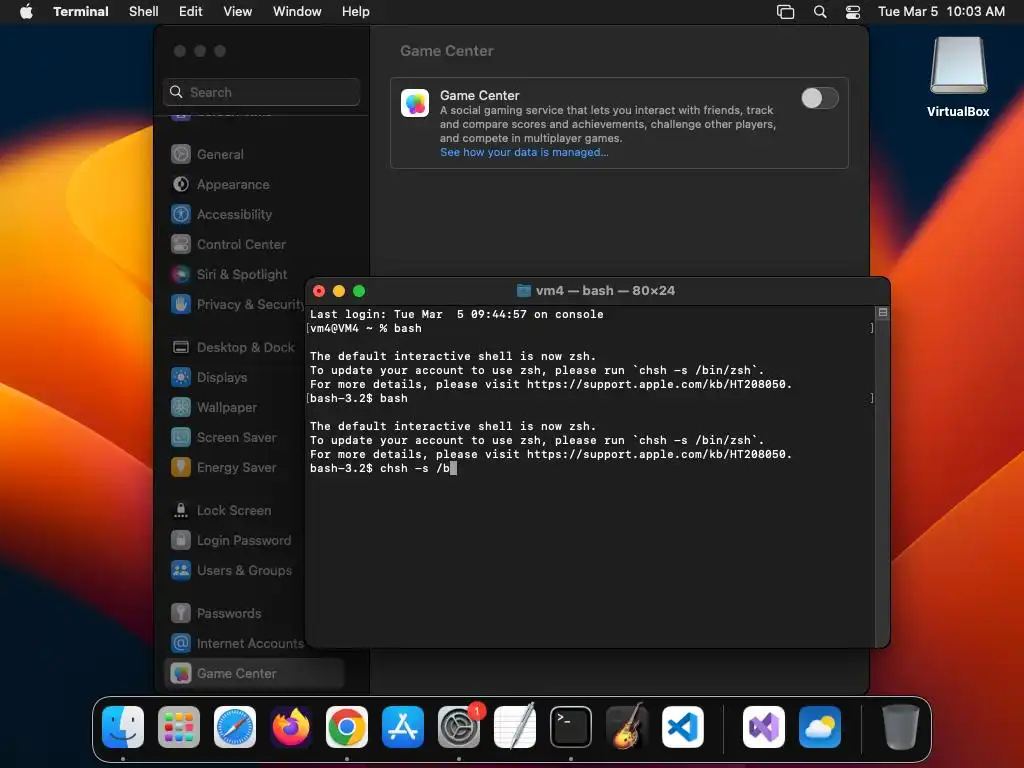This screenshot has height=768, width=1024.
Task: Toggle the Game Center switch on
Action: (820, 98)
